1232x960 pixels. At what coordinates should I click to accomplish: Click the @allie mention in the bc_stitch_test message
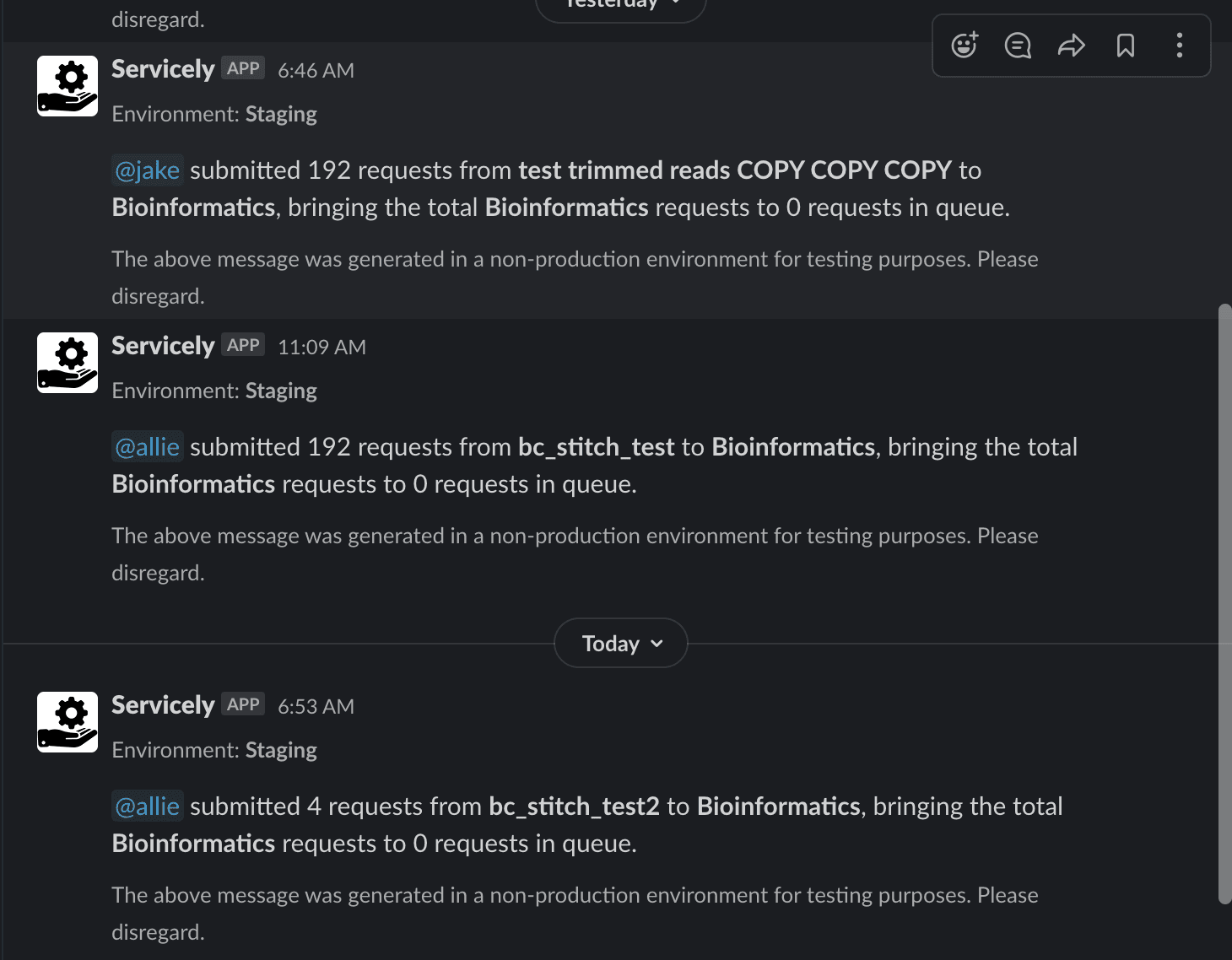[x=148, y=447]
